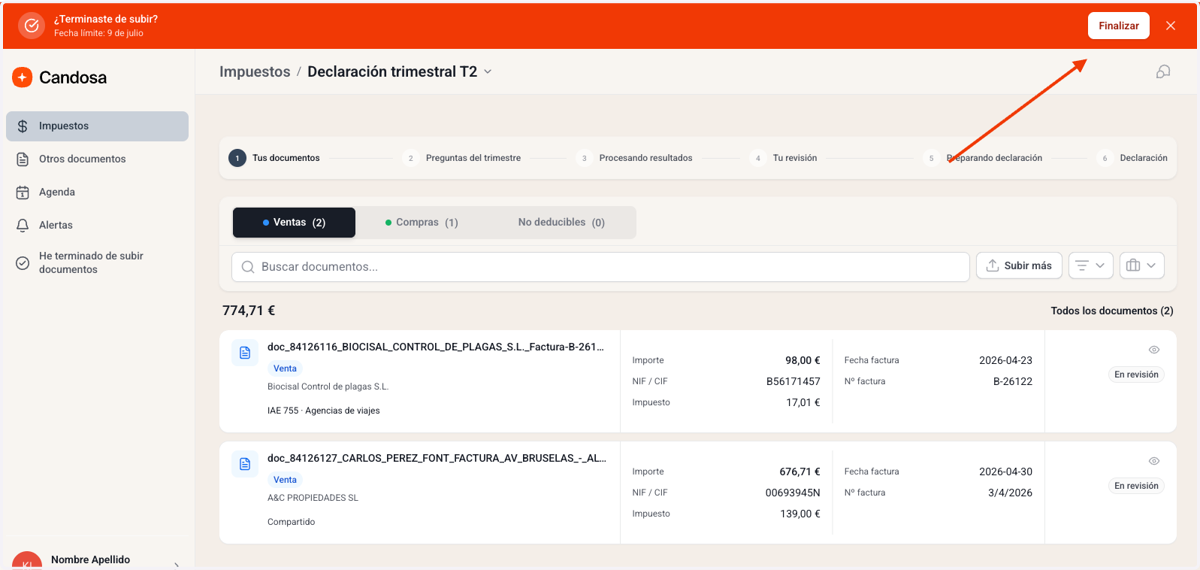
Task: Preview Biocisal document with the eye icon
Action: tap(1154, 350)
